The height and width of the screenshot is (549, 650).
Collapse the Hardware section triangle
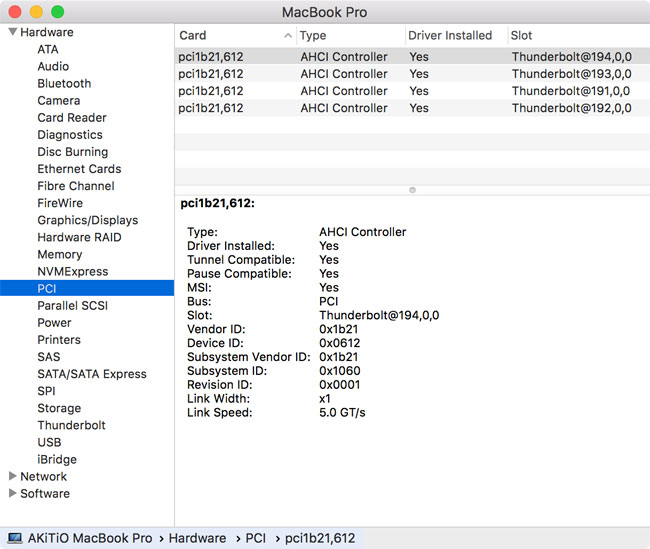[12, 32]
